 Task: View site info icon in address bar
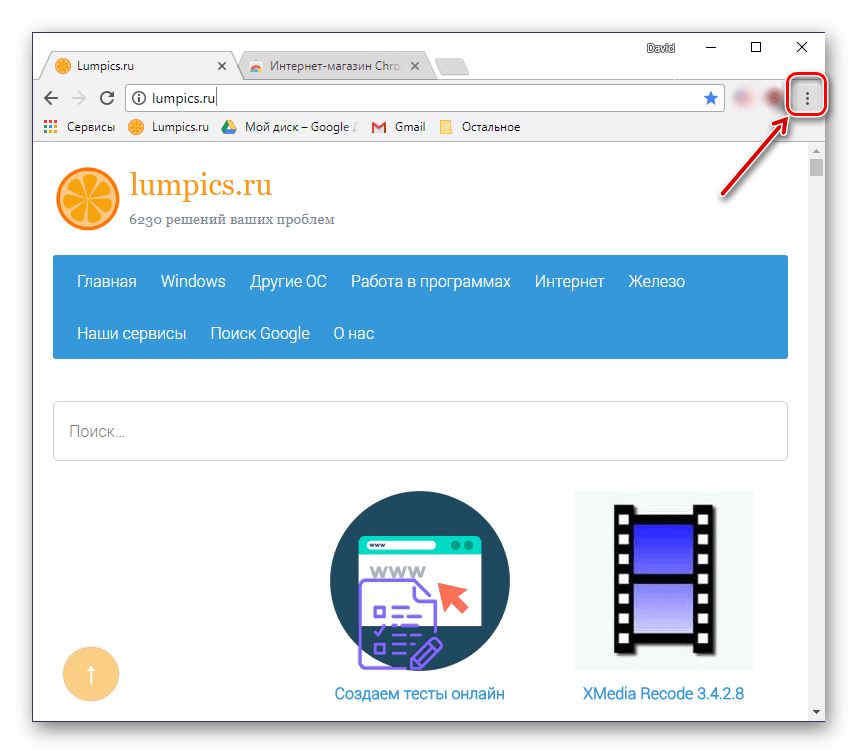point(139,98)
